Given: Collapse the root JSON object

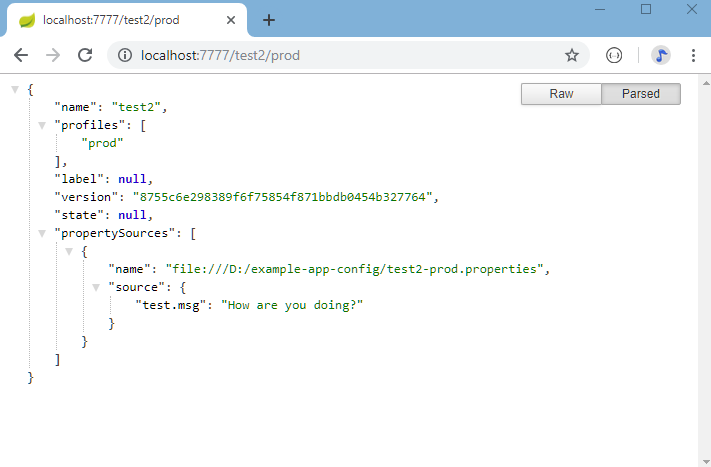Looking at the screenshot, I should click(x=15, y=90).
